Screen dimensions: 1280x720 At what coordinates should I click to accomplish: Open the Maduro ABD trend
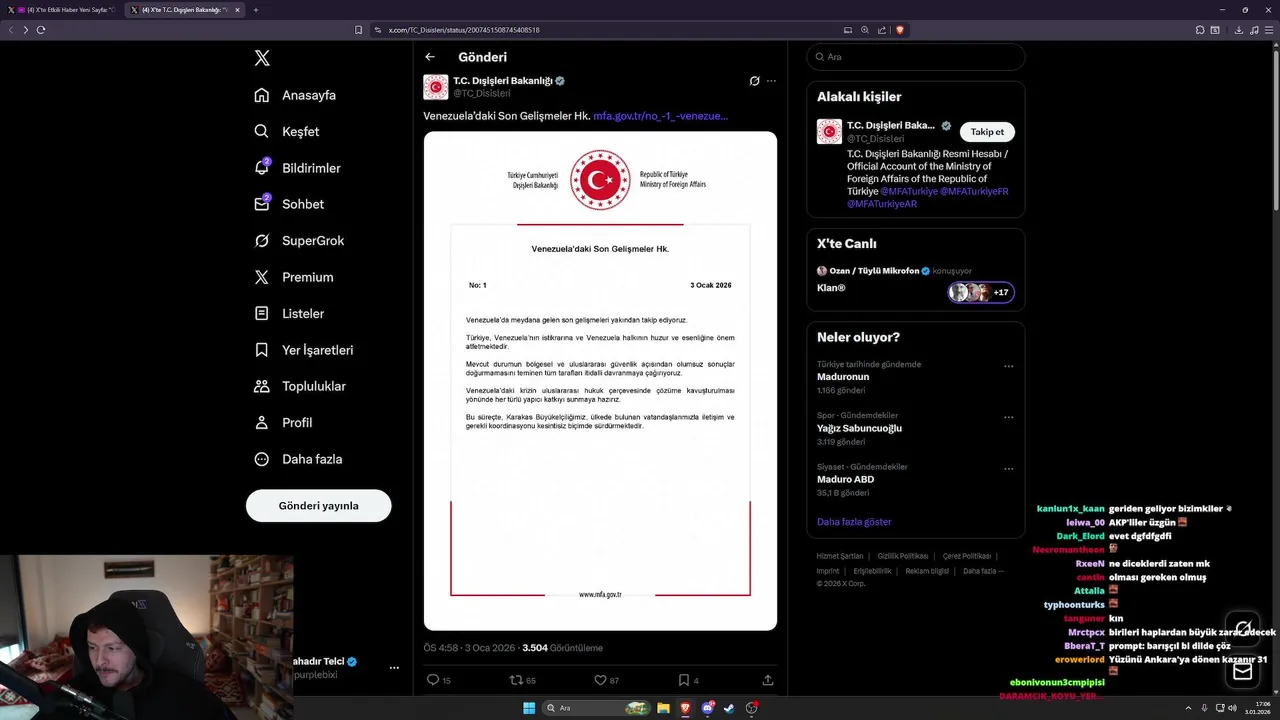[x=845, y=479]
